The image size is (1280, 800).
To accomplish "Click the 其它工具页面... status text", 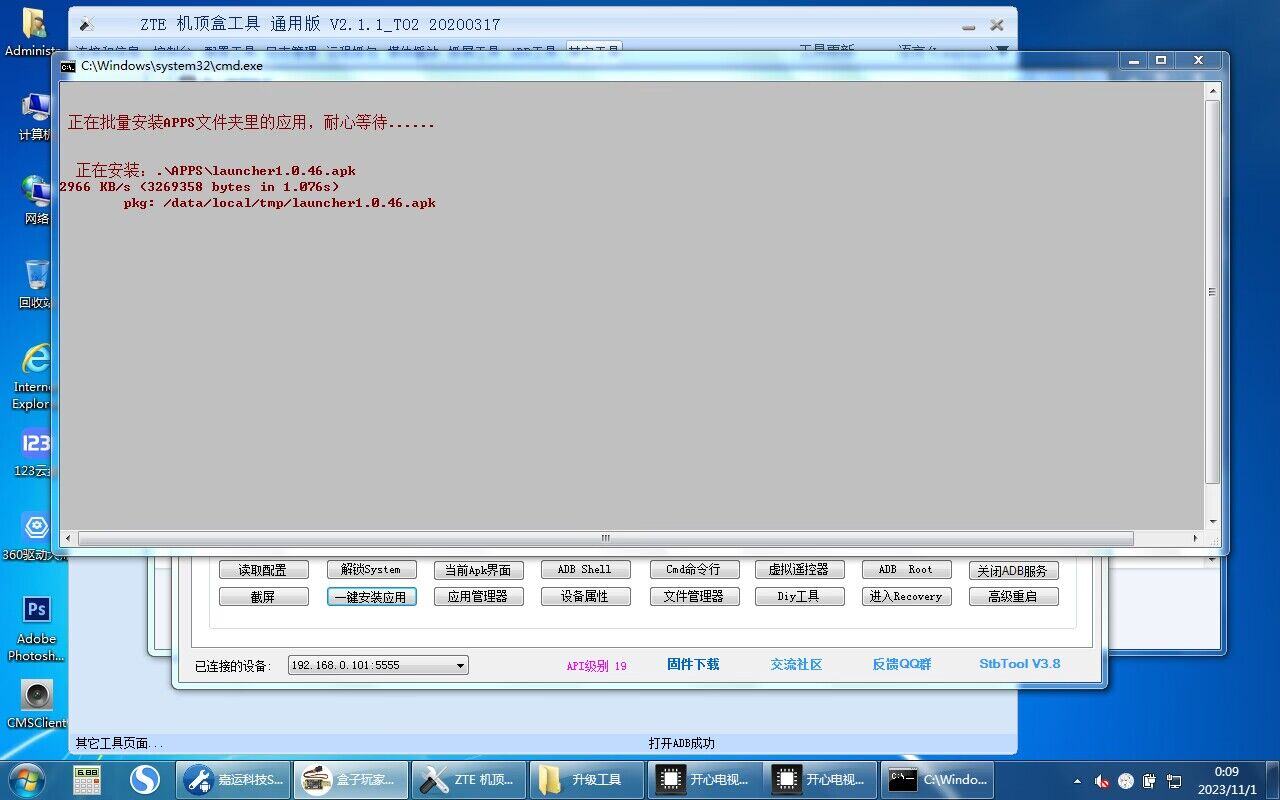I will point(119,743).
